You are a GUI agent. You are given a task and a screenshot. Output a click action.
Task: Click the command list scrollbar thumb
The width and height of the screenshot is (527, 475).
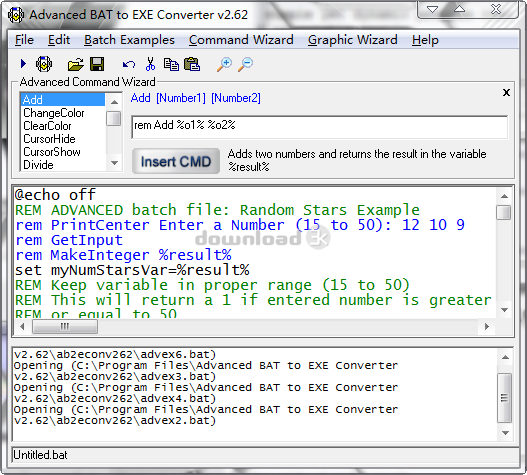pyautogui.click(x=114, y=118)
